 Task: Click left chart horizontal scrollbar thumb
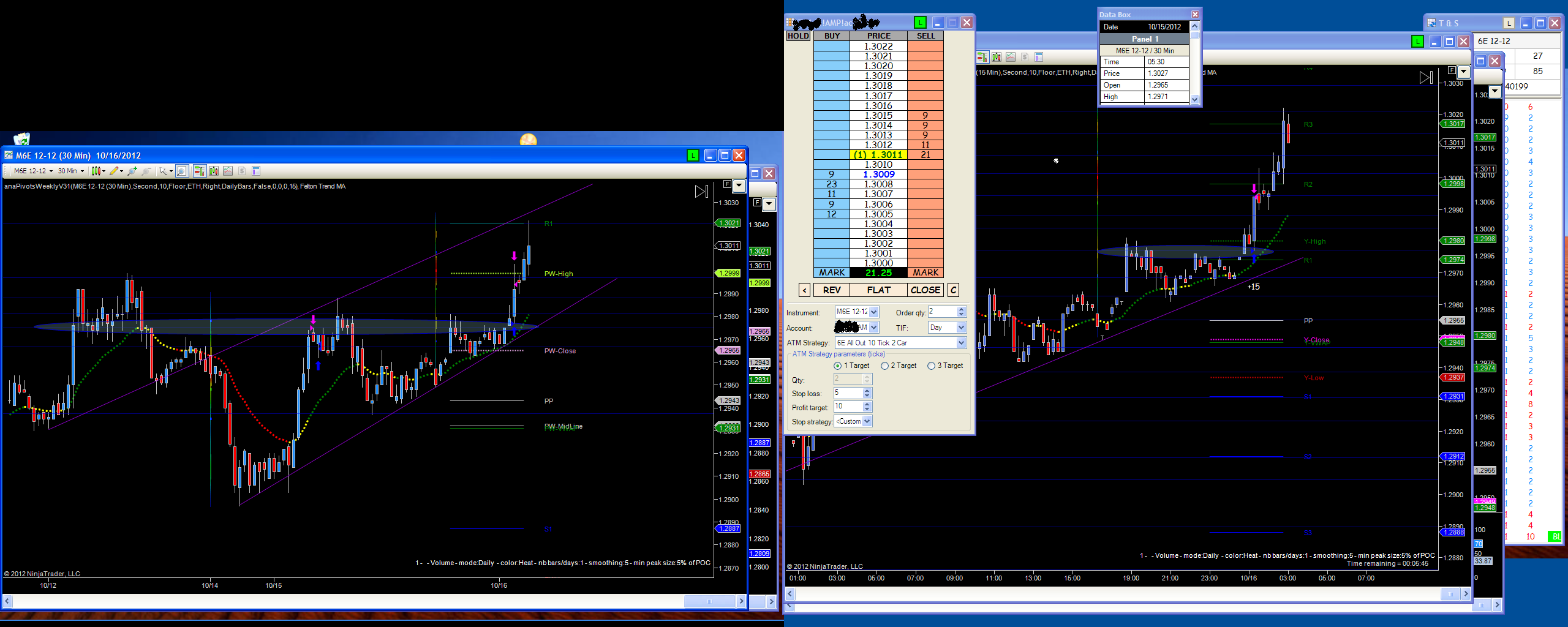(x=709, y=602)
